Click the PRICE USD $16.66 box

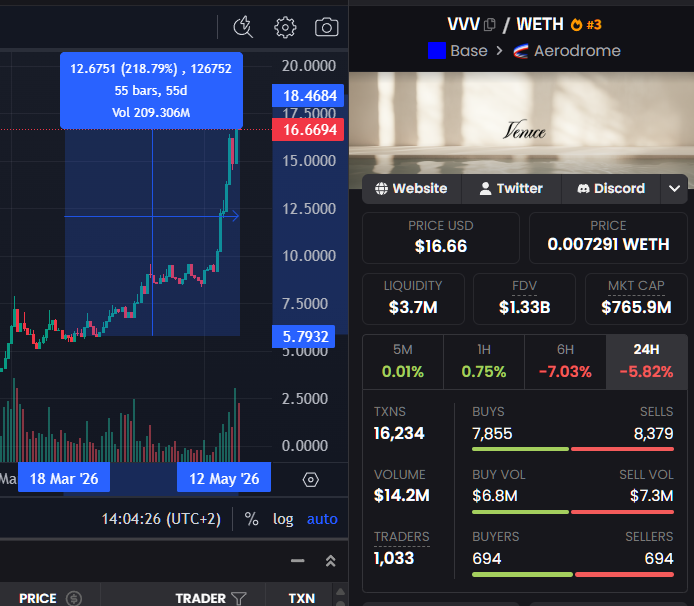pos(441,238)
